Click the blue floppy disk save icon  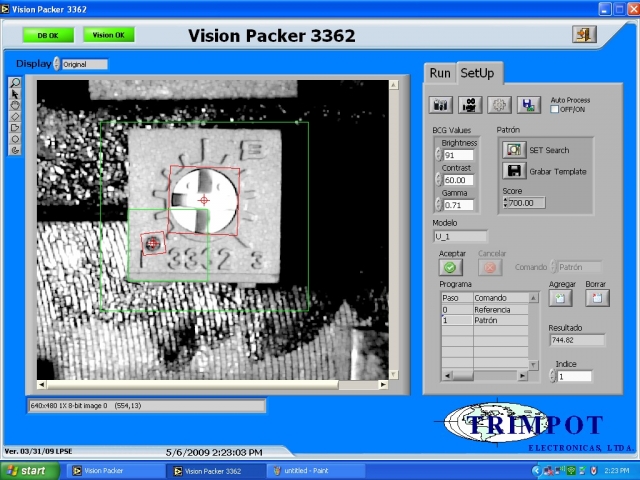529,105
